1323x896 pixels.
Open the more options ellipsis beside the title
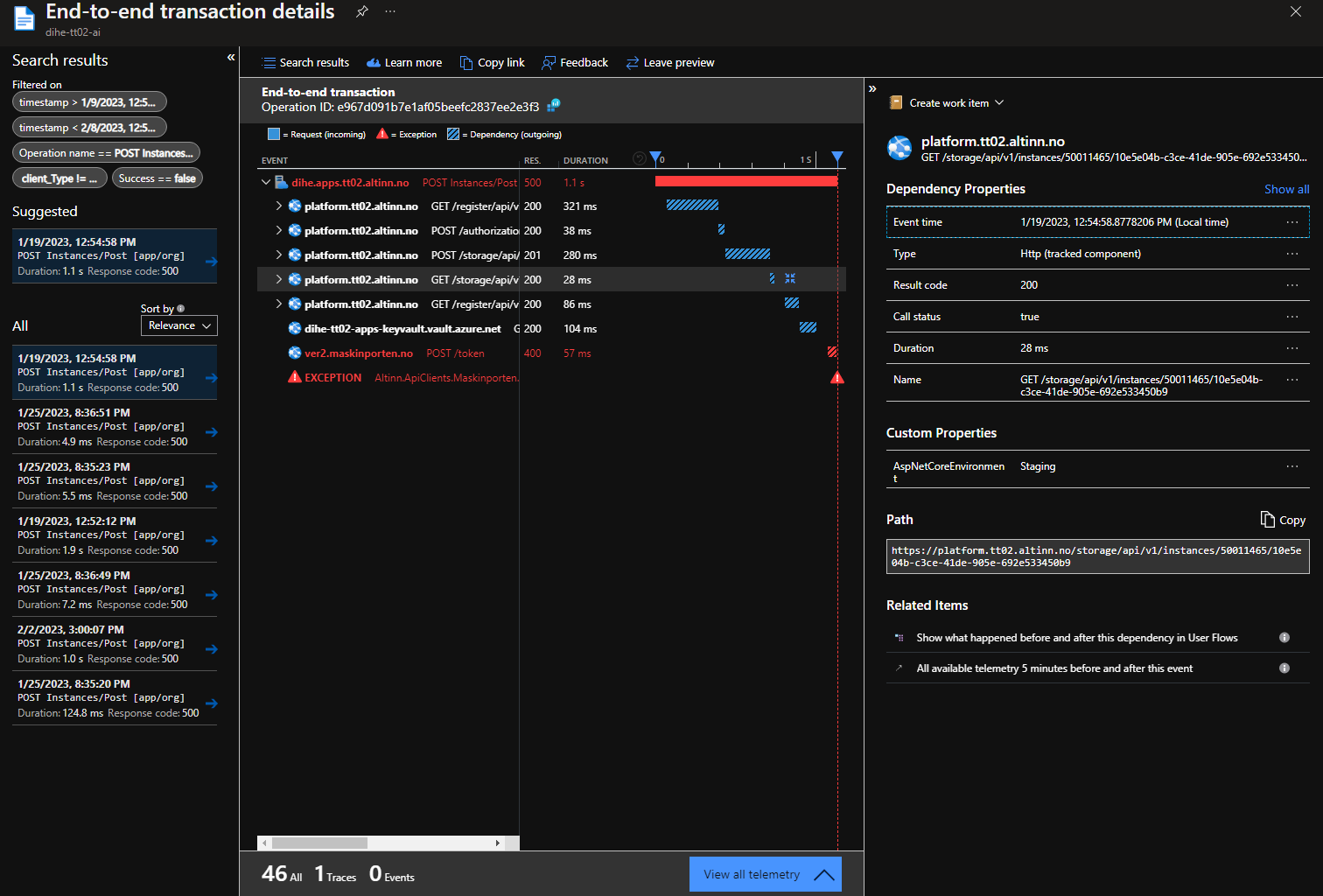point(390,11)
